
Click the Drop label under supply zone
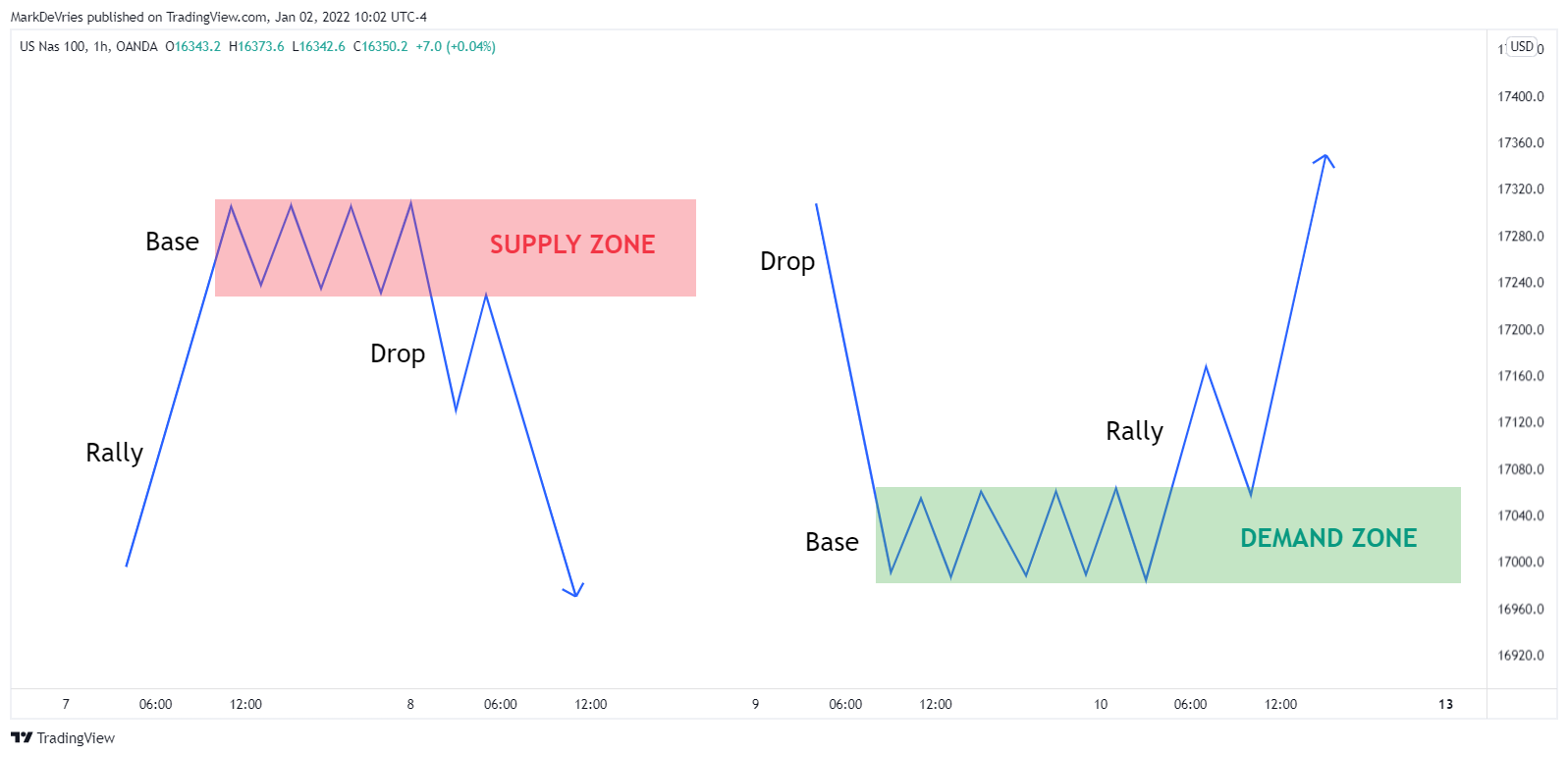click(x=398, y=353)
